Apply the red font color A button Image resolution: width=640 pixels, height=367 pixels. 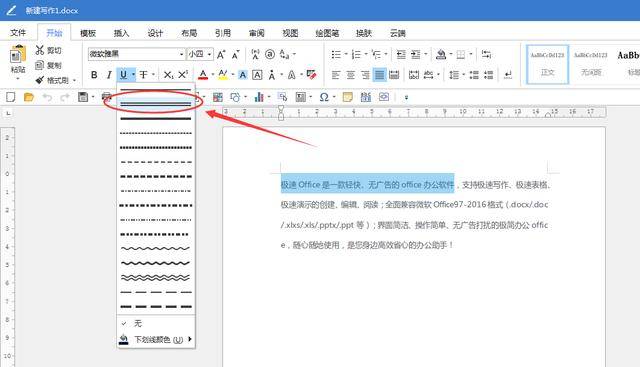[x=203, y=75]
